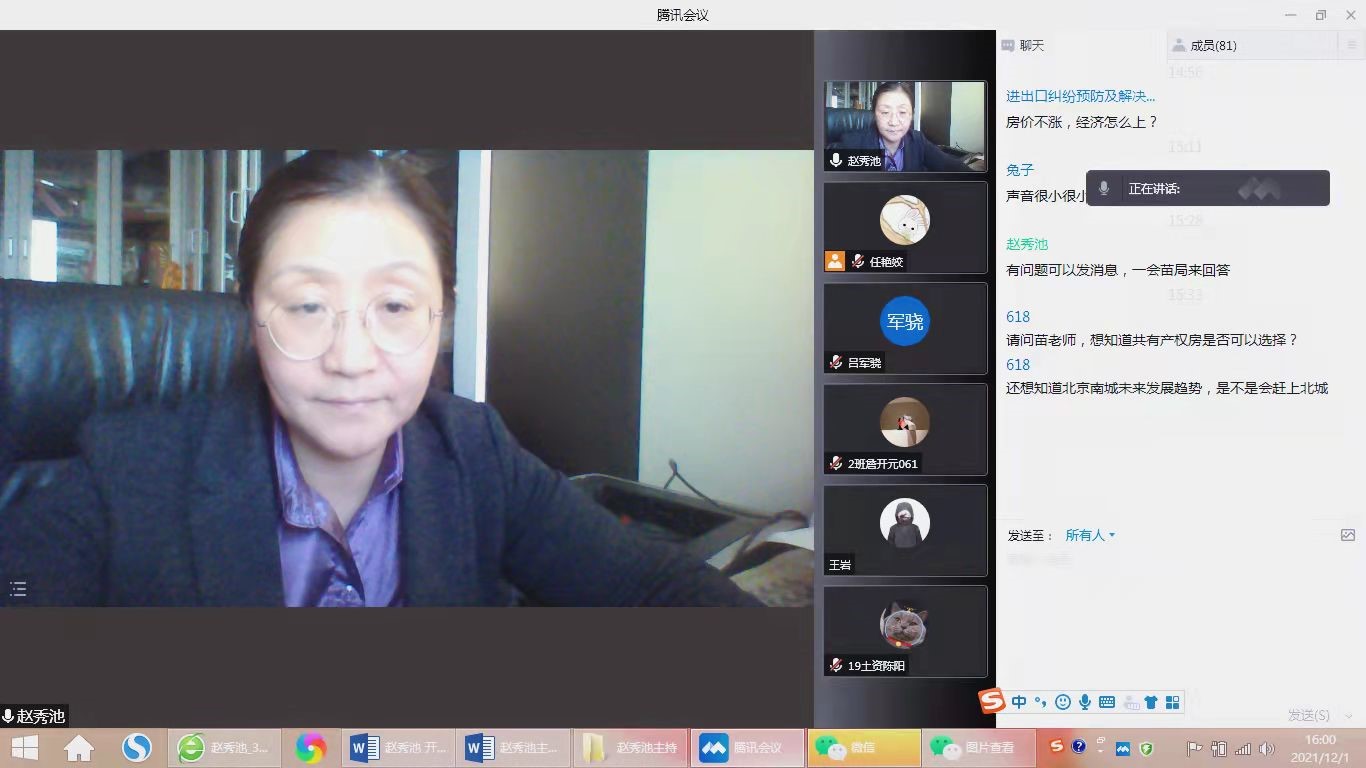Toggle Sogou Chinese/English input mode

click(1019, 702)
